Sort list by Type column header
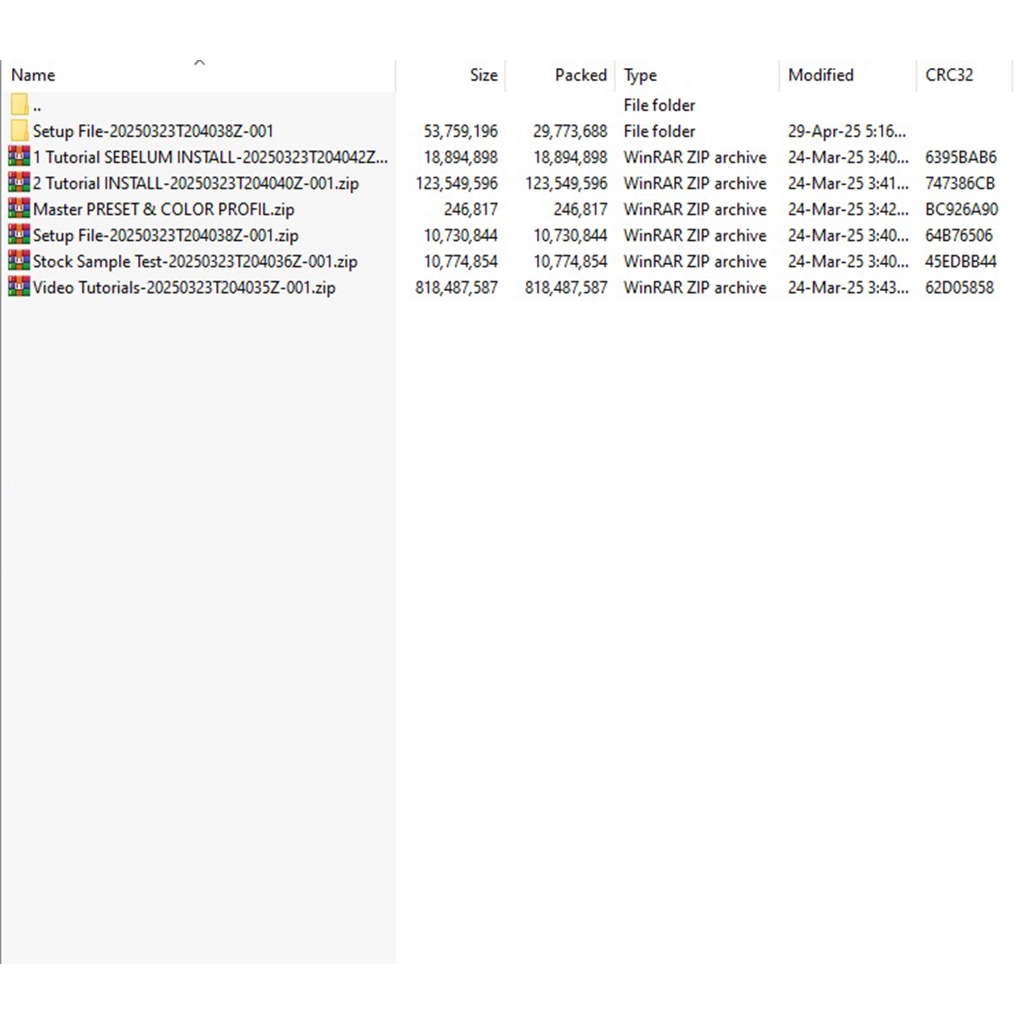The image size is (1024, 1024). click(x=640, y=75)
